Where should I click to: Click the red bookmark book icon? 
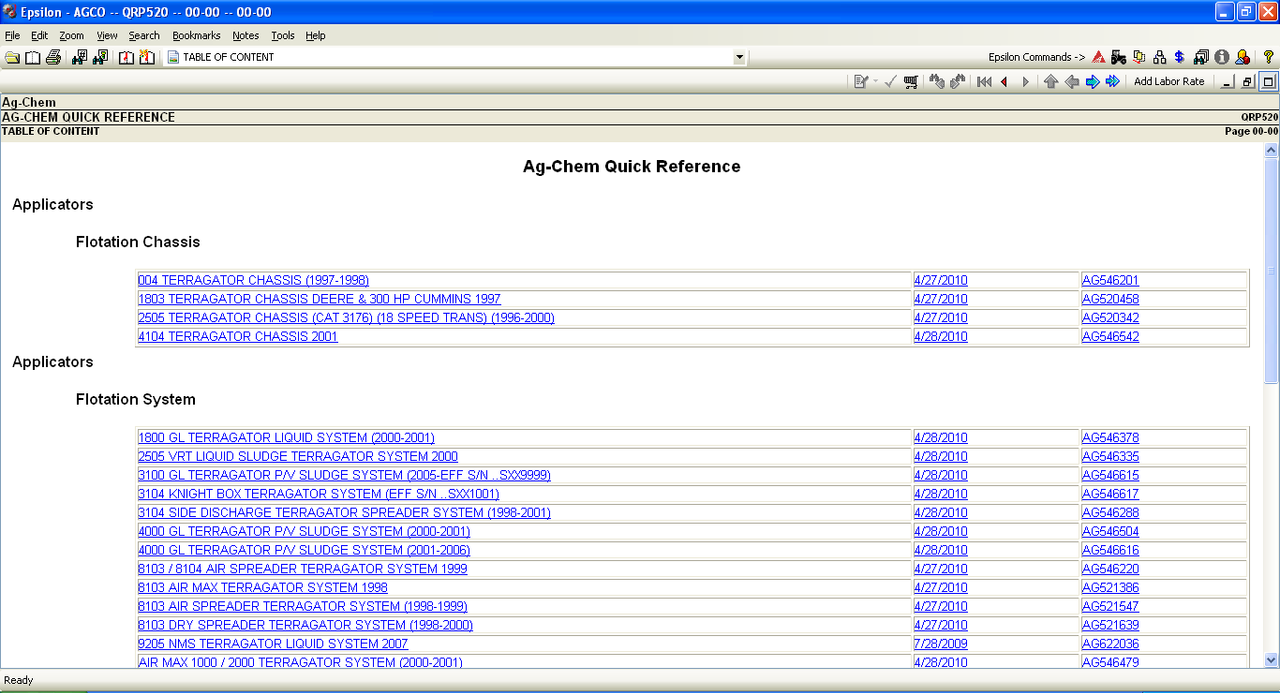click(126, 57)
